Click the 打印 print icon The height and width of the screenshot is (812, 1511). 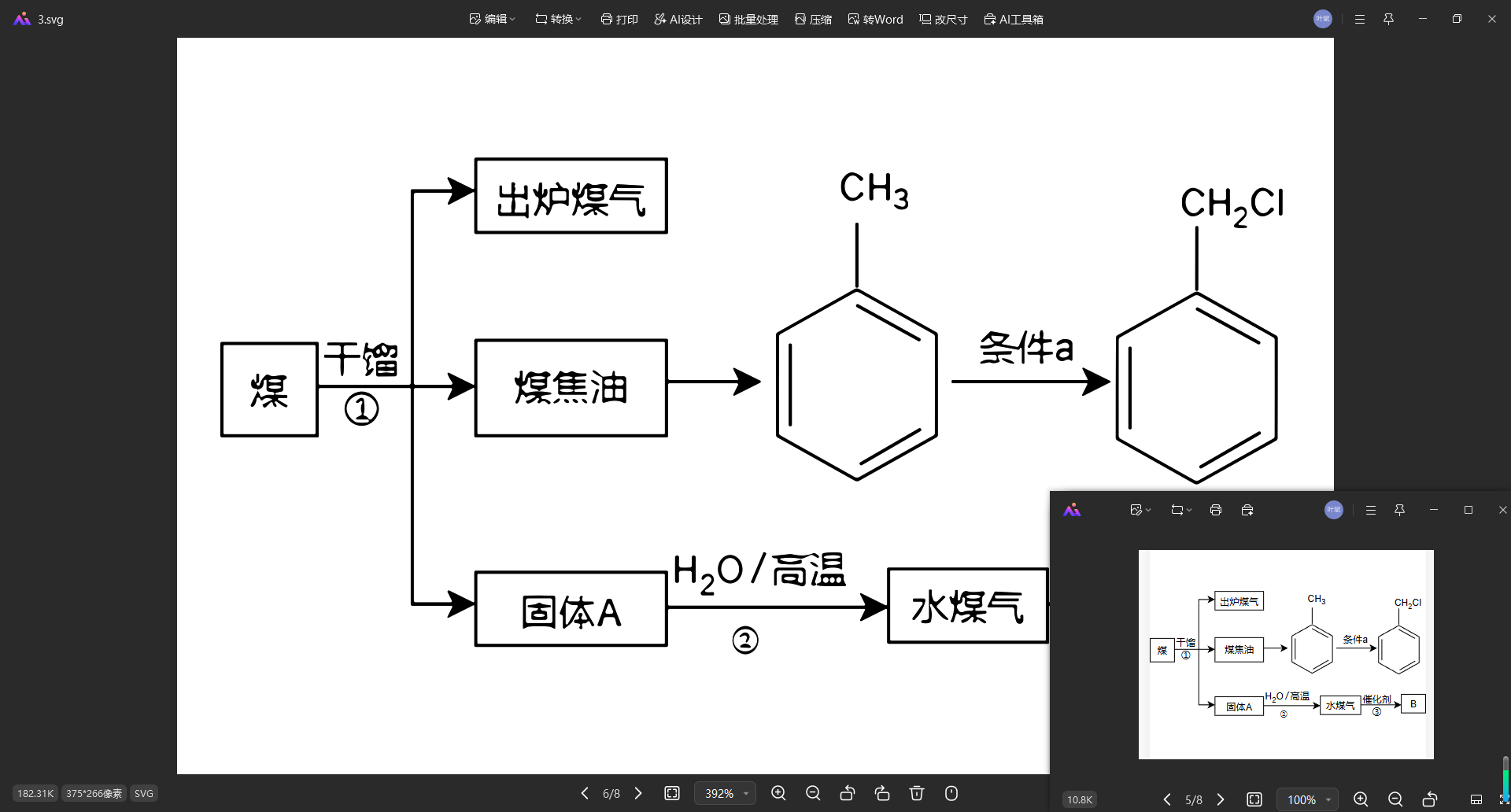619,19
